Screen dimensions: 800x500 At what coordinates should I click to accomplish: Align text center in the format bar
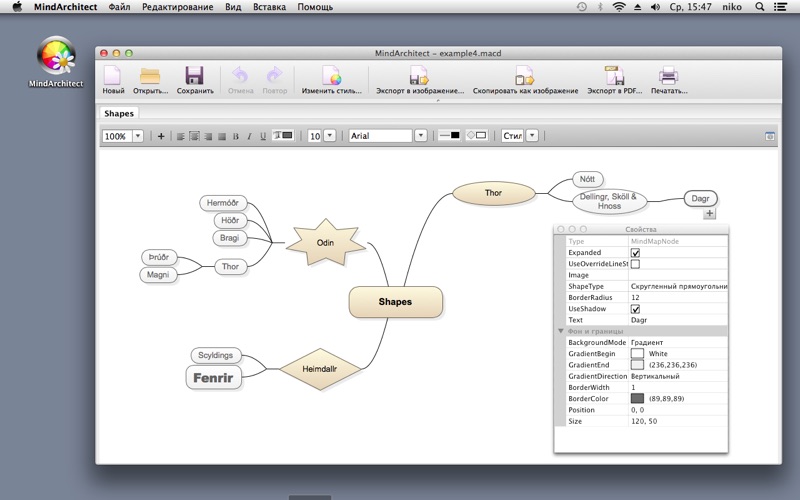point(194,136)
